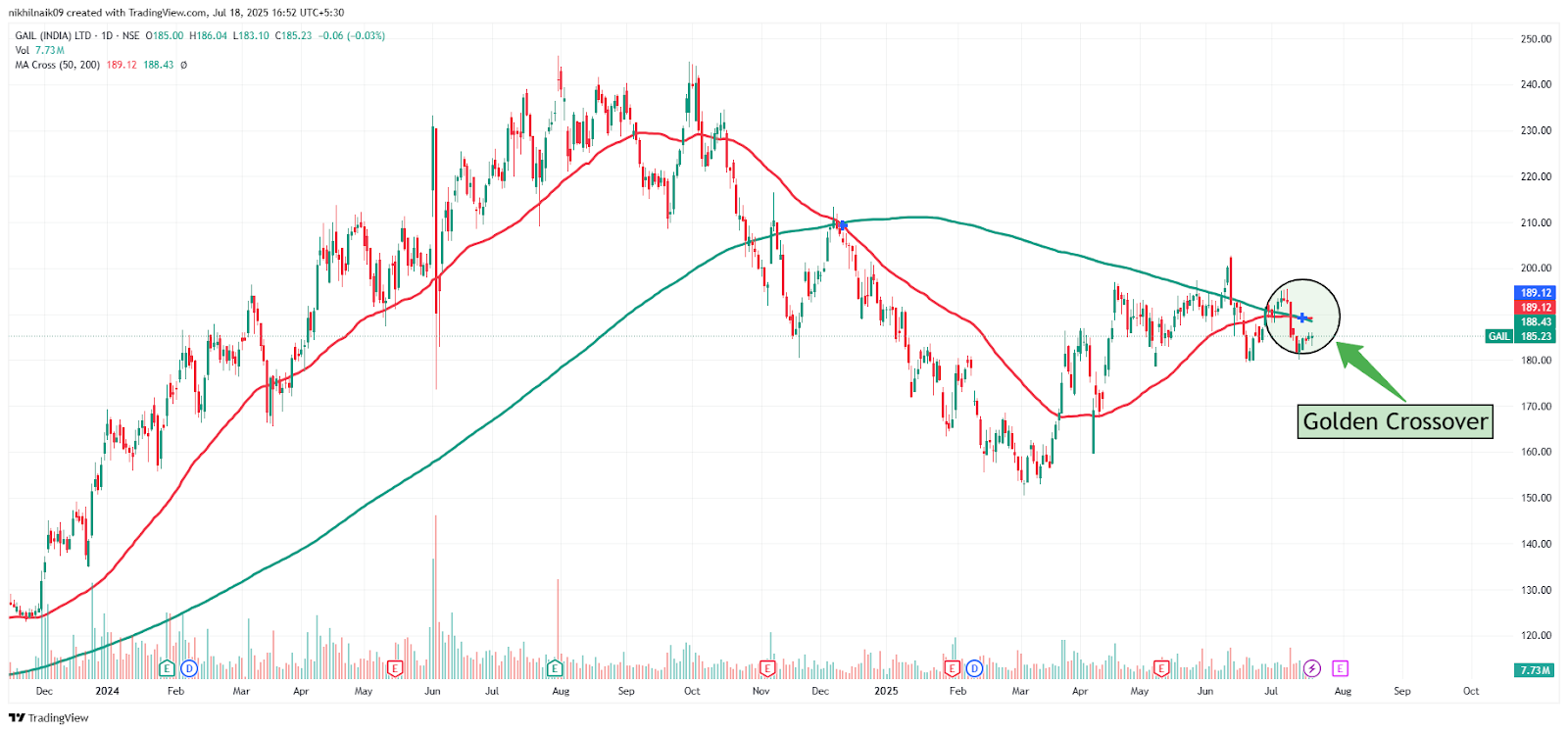
Task: Click the GAIL 185.23 last price label
Action: click(1520, 336)
